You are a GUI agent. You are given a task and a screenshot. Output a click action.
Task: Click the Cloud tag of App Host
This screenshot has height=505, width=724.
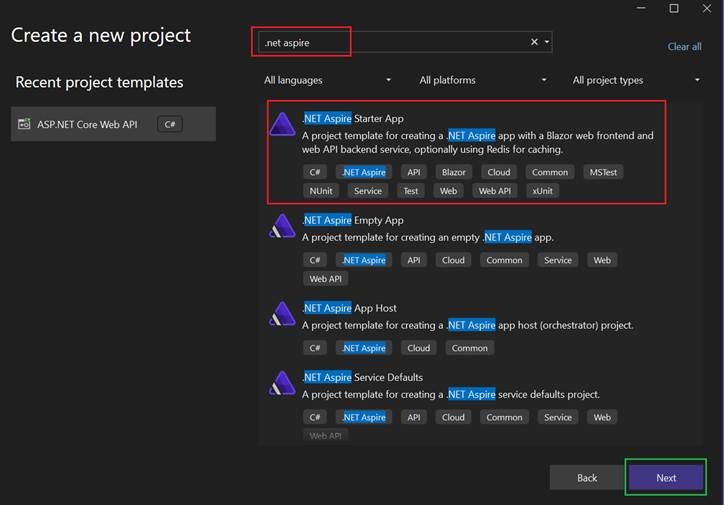tap(418, 348)
